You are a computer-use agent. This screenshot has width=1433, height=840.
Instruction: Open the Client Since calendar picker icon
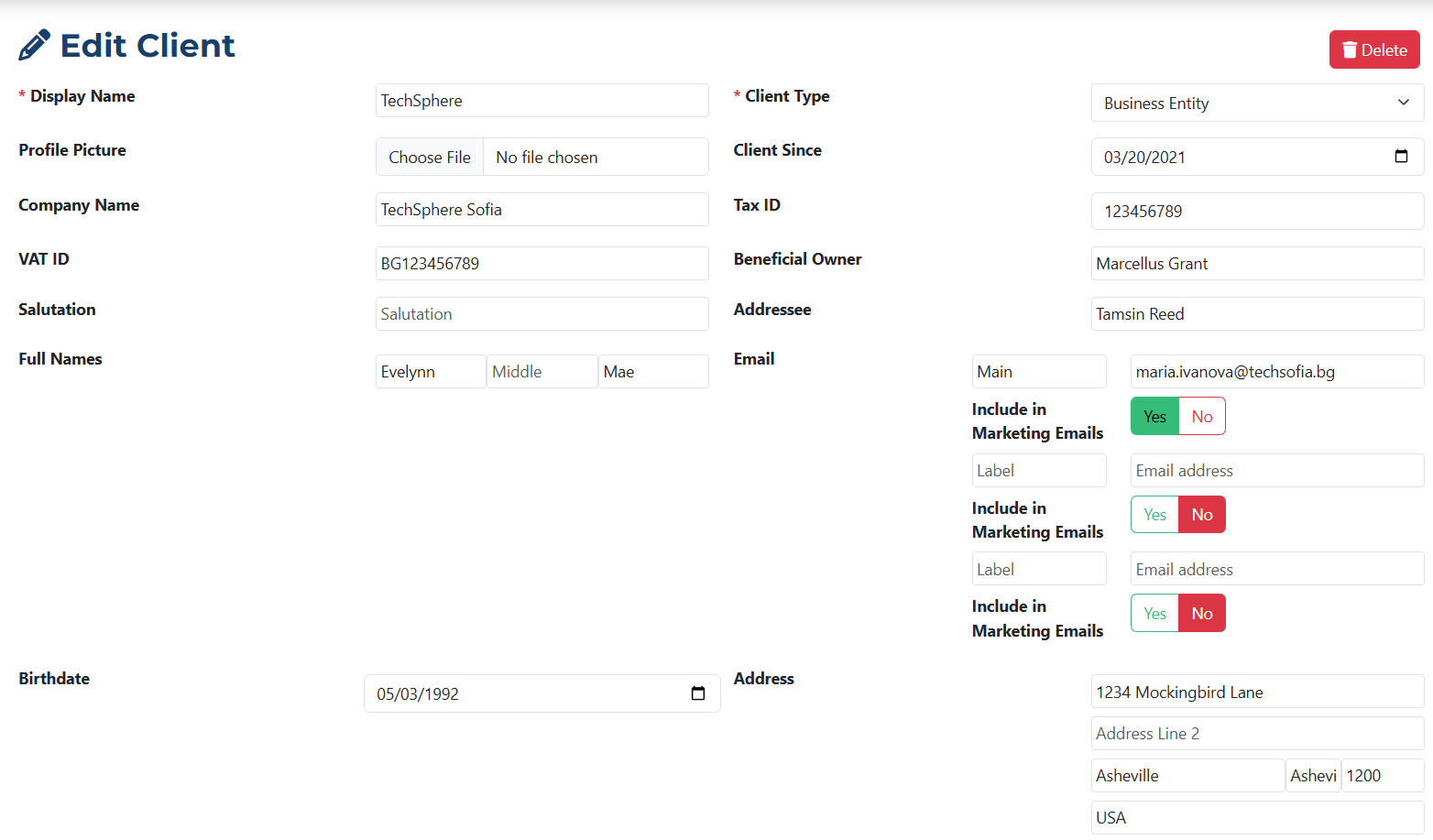[1400, 157]
